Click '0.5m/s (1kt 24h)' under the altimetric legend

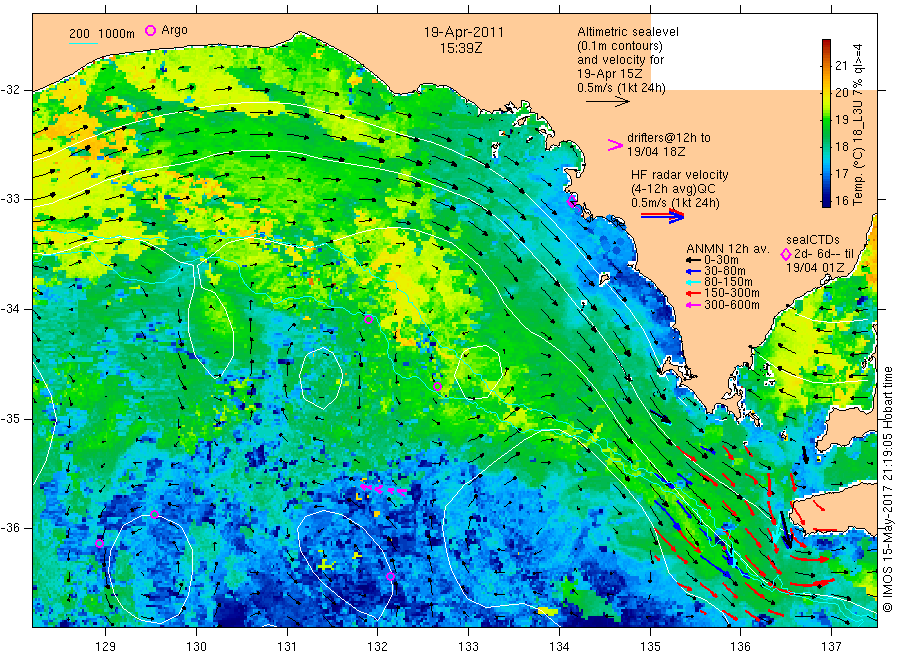pyautogui.click(x=622, y=88)
